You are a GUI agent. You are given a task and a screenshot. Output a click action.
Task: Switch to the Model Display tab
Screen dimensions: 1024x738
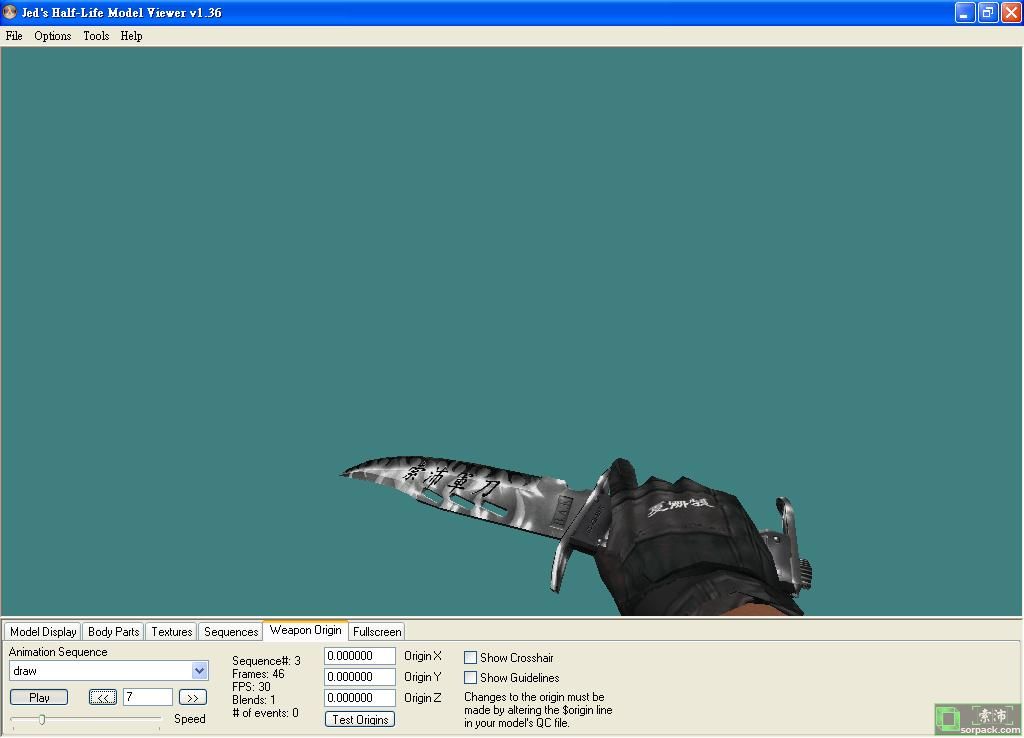tap(43, 632)
